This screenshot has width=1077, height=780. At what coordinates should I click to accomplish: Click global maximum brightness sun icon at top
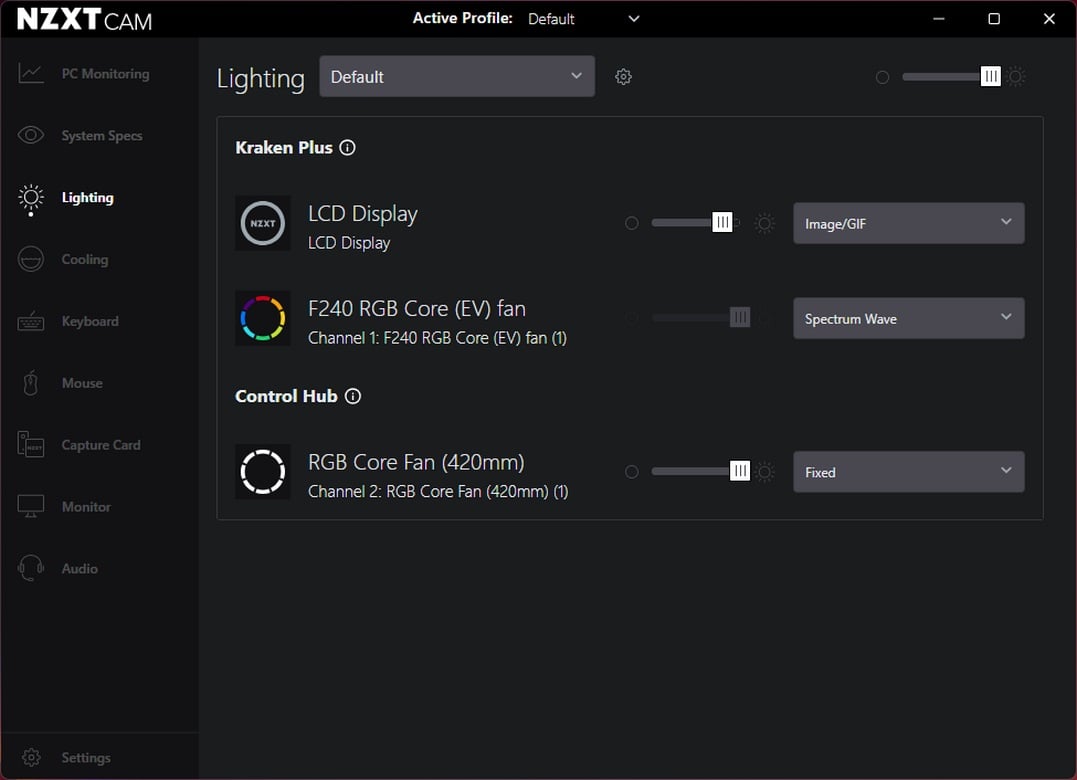[1016, 76]
